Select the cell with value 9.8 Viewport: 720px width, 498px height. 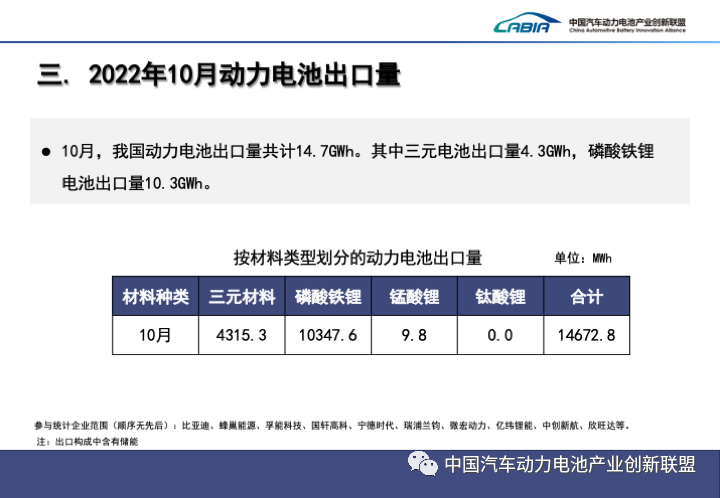pyautogui.click(x=413, y=335)
